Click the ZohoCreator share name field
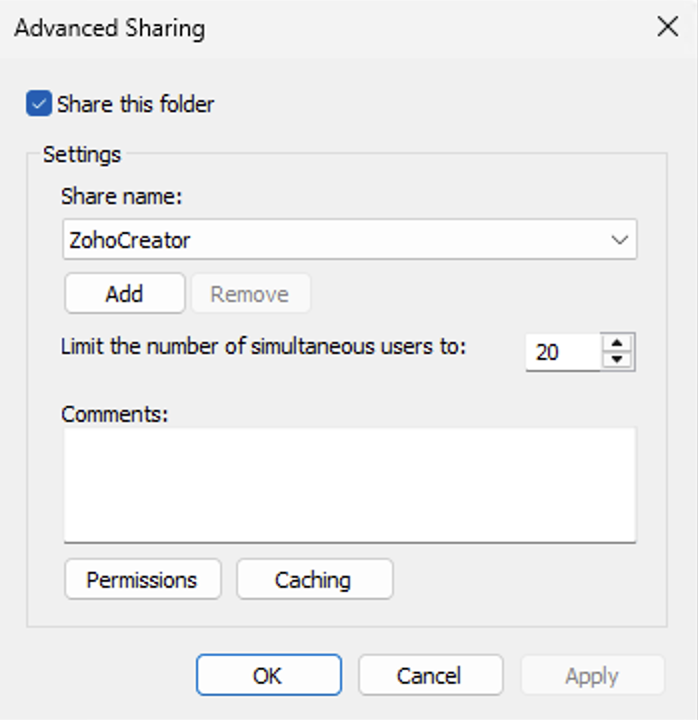This screenshot has height=720, width=698. pos(330,240)
